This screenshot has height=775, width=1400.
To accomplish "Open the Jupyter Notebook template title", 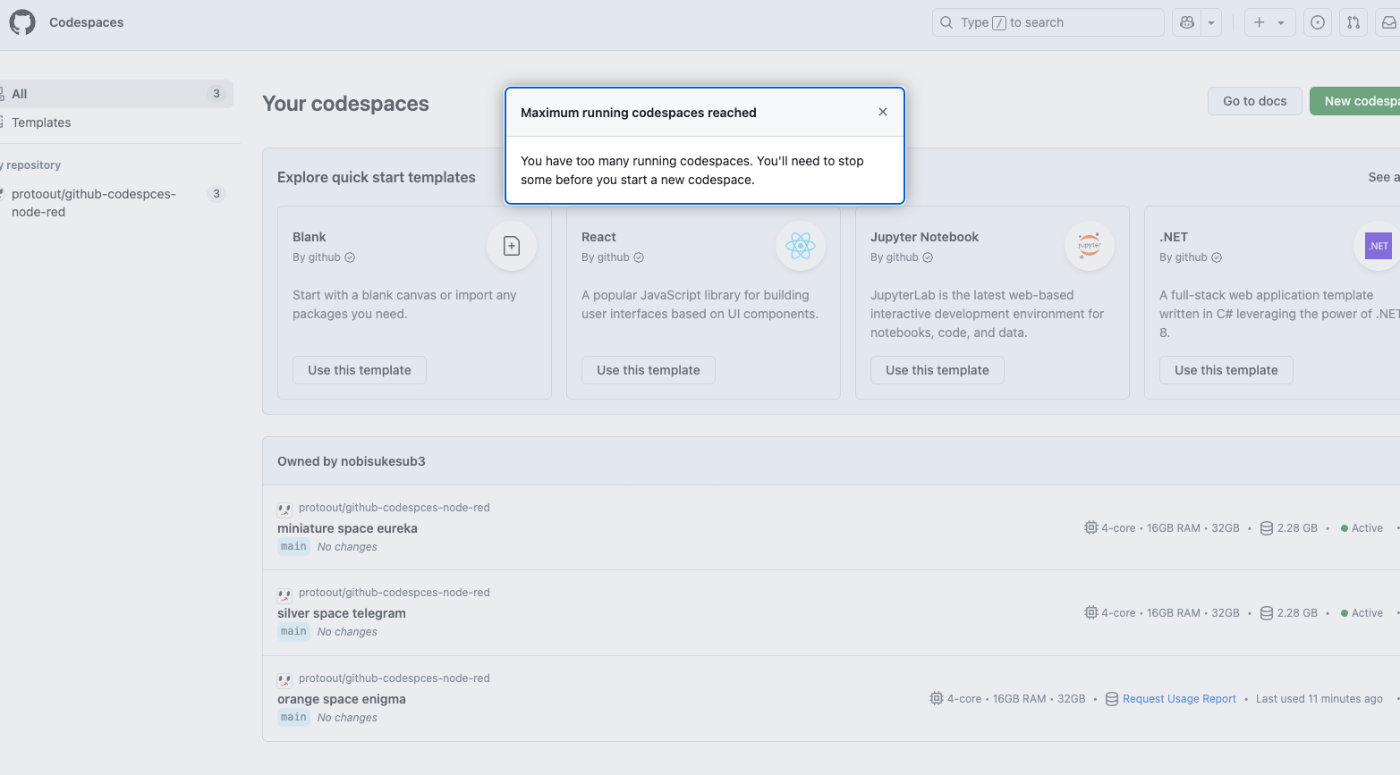I will [x=925, y=237].
